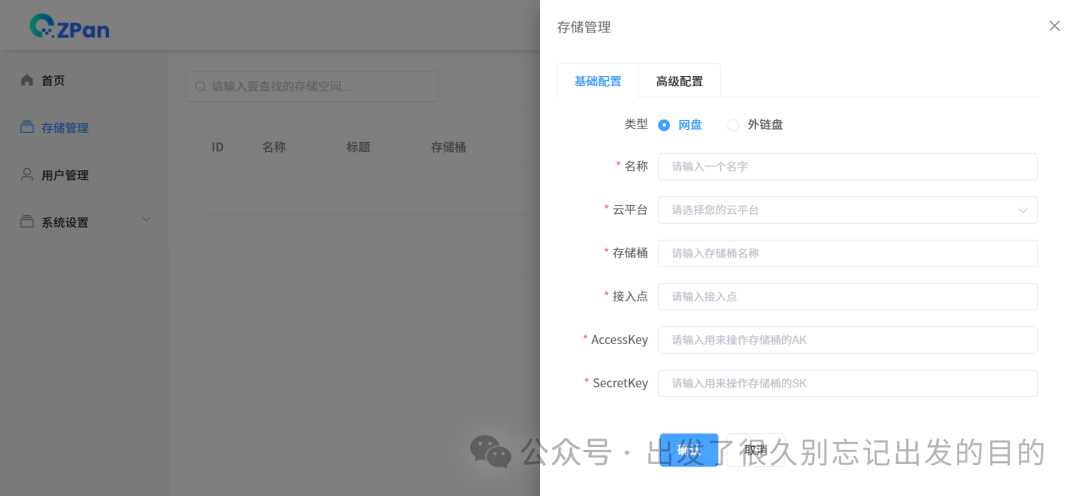Click the user icon beside 用户管理
The width and height of the screenshot is (1080, 496).
pos(27,174)
